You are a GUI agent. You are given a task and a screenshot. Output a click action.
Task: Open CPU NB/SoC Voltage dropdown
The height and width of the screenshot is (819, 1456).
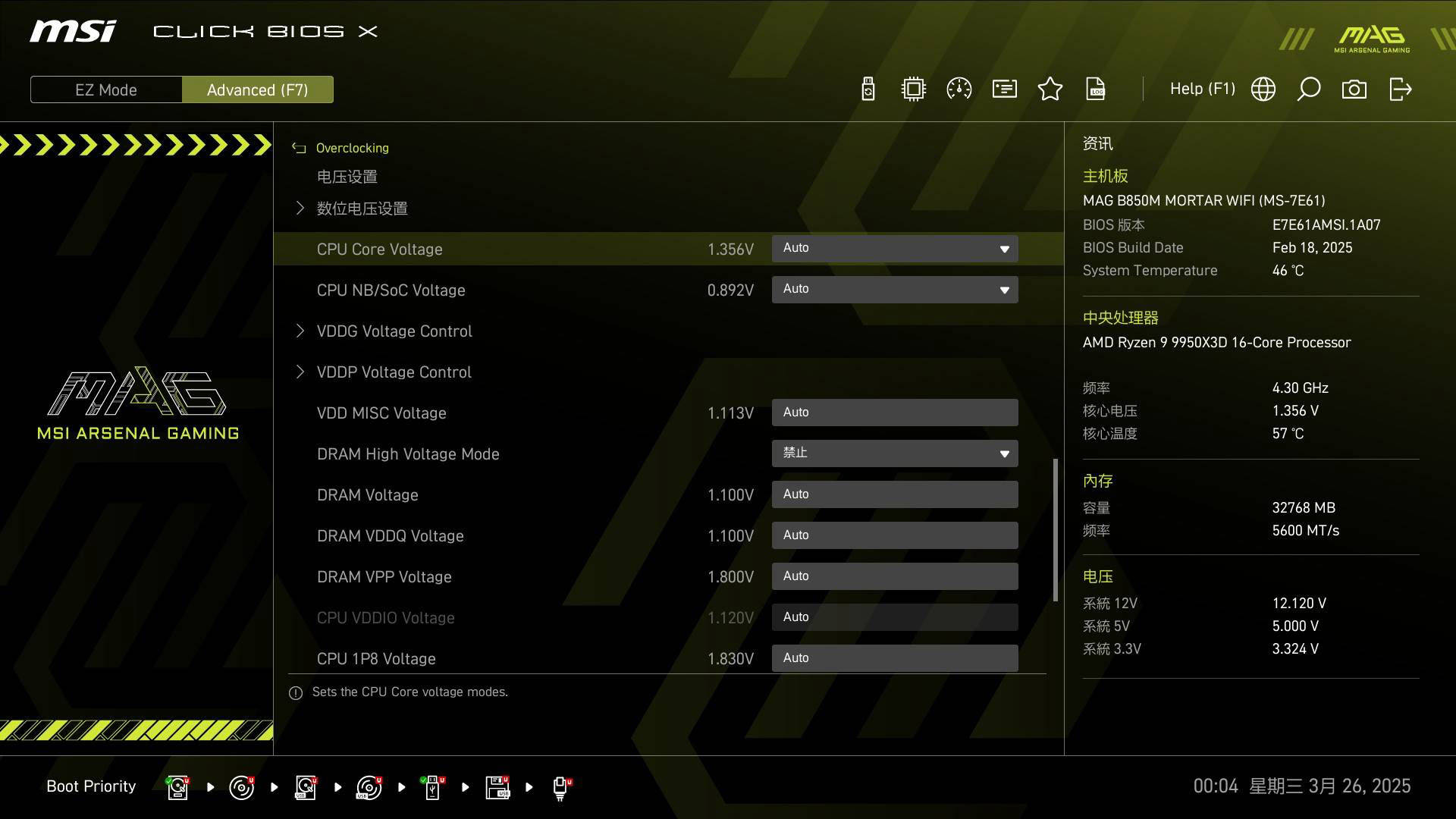coord(895,290)
